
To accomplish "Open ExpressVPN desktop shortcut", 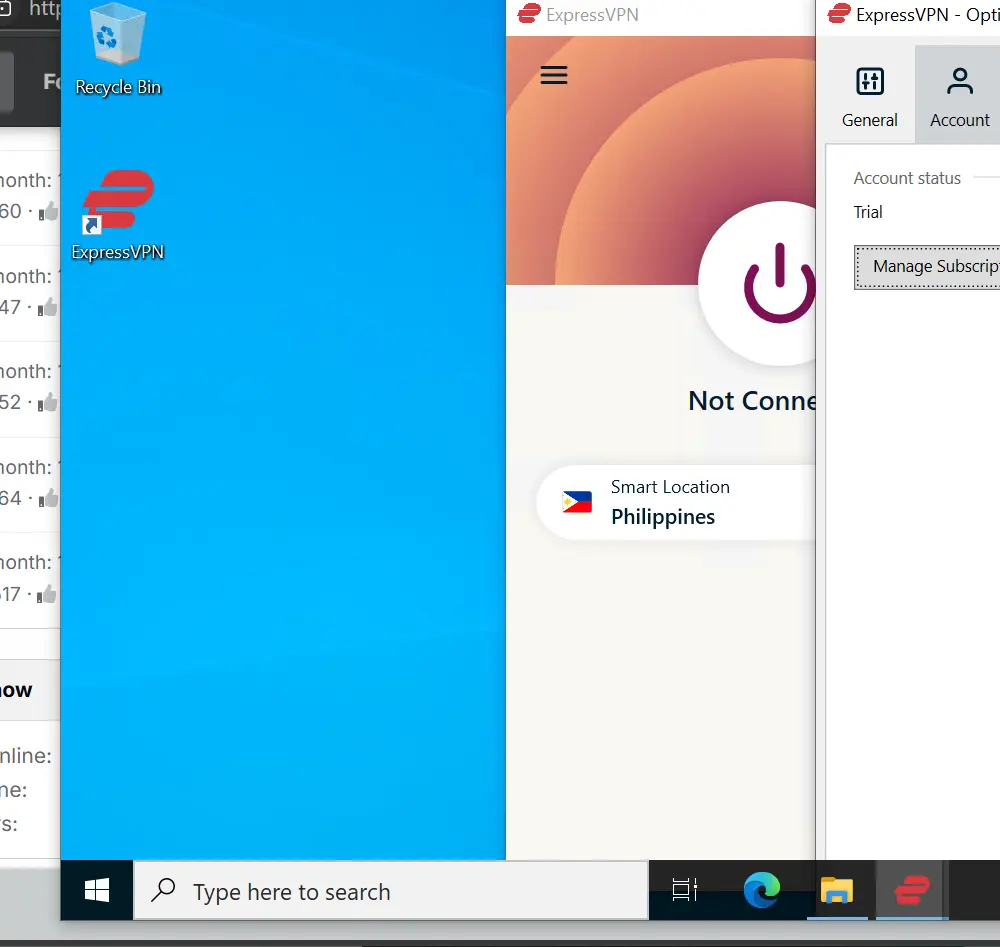I will [118, 216].
